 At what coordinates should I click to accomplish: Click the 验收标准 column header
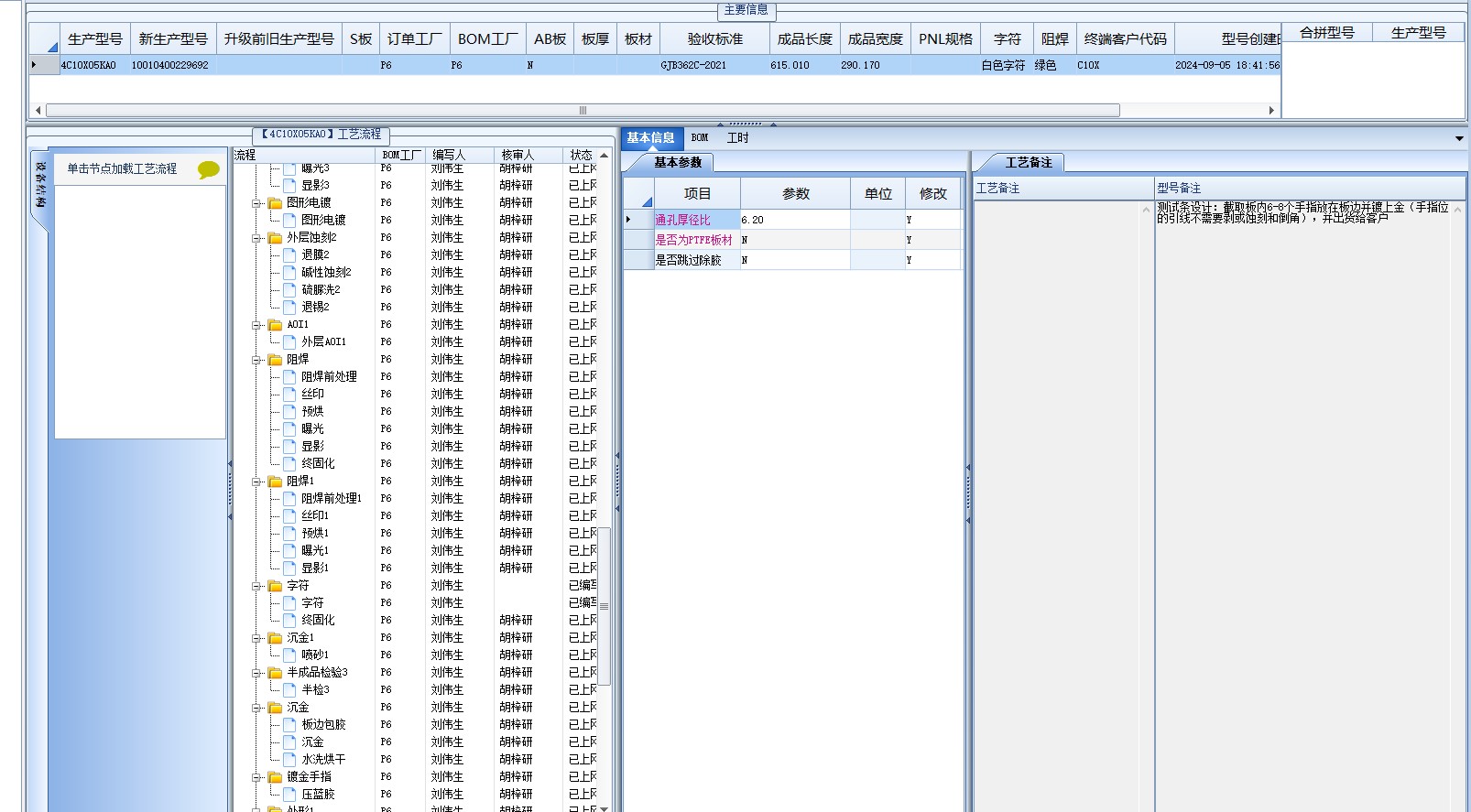pyautogui.click(x=715, y=39)
